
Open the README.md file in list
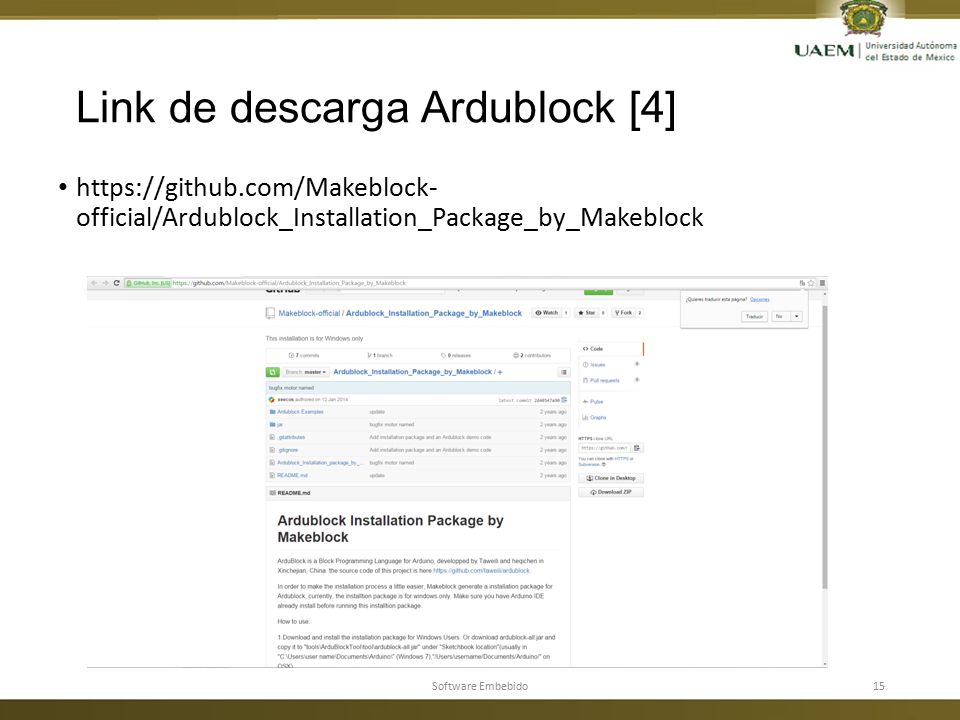pyautogui.click(x=292, y=476)
